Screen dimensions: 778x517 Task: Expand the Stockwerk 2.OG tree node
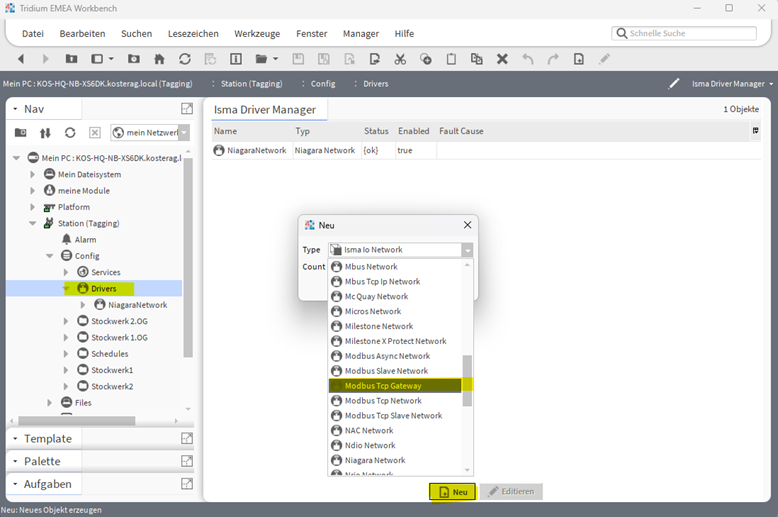tap(65, 322)
